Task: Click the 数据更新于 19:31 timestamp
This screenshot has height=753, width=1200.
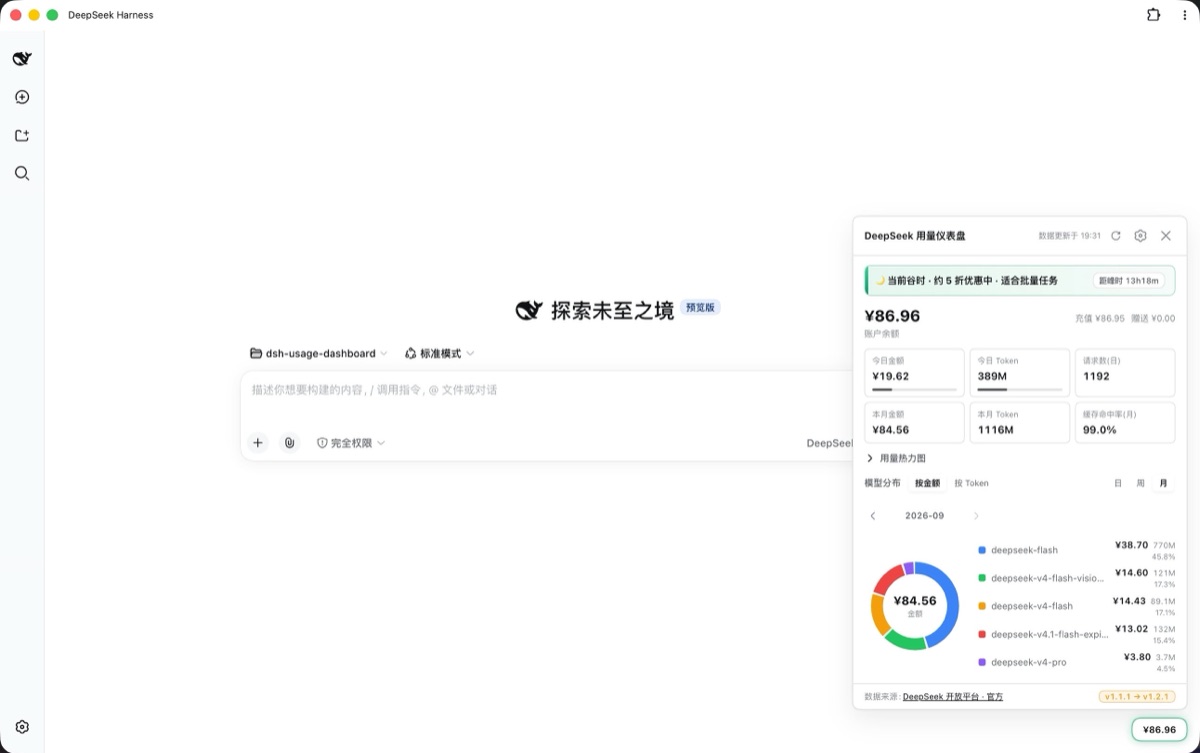Action: pos(1069,236)
